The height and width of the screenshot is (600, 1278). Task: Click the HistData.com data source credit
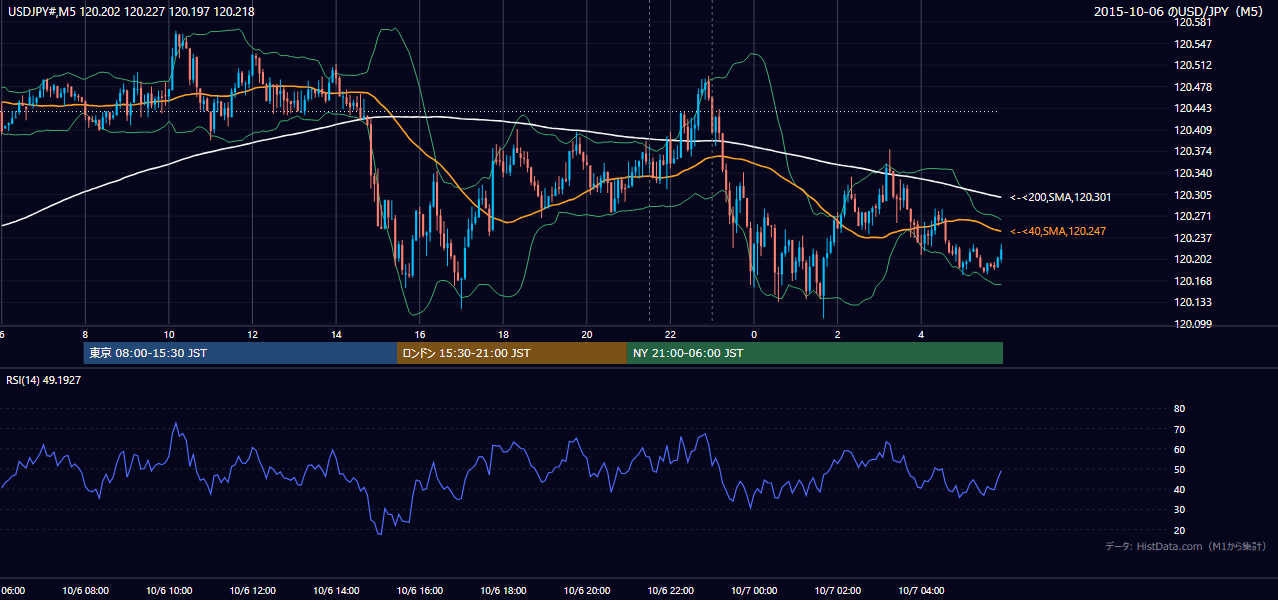point(1185,546)
